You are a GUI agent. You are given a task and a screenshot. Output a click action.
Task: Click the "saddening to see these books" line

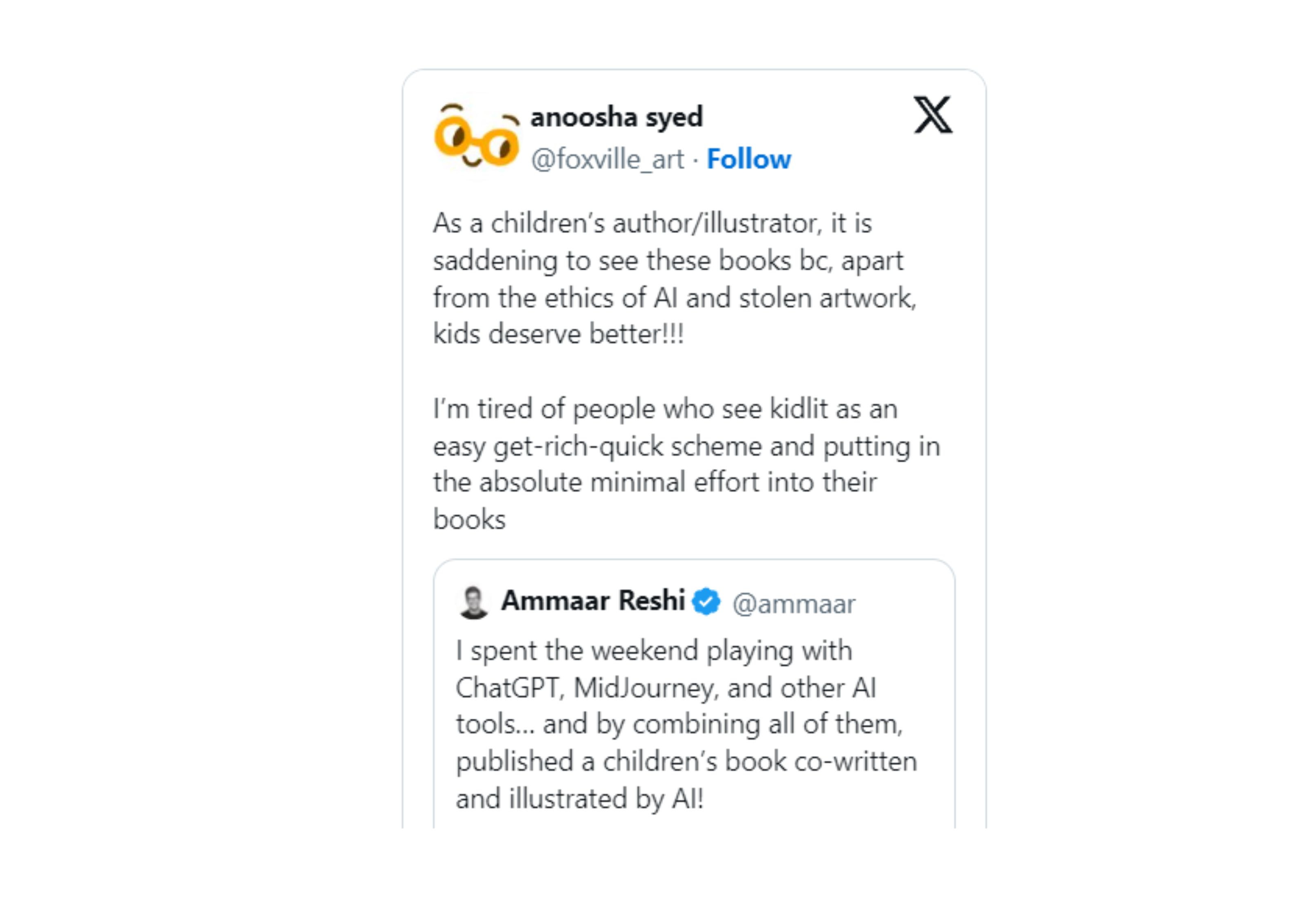(x=668, y=260)
